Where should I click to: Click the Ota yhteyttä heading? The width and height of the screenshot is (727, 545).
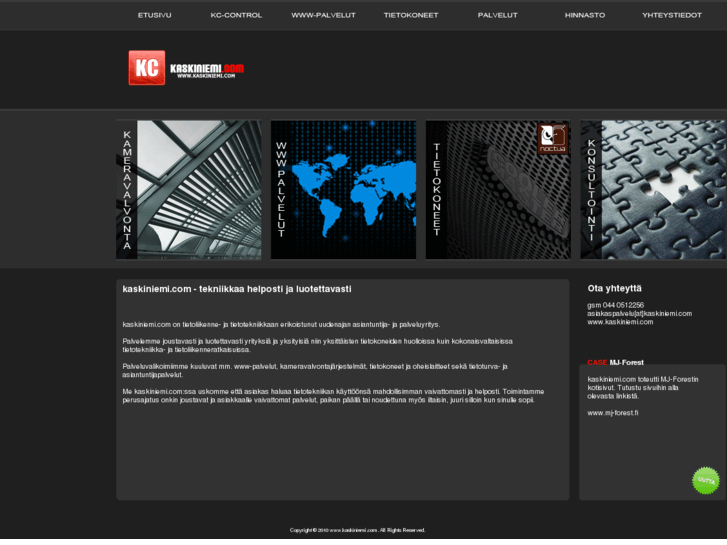614,289
